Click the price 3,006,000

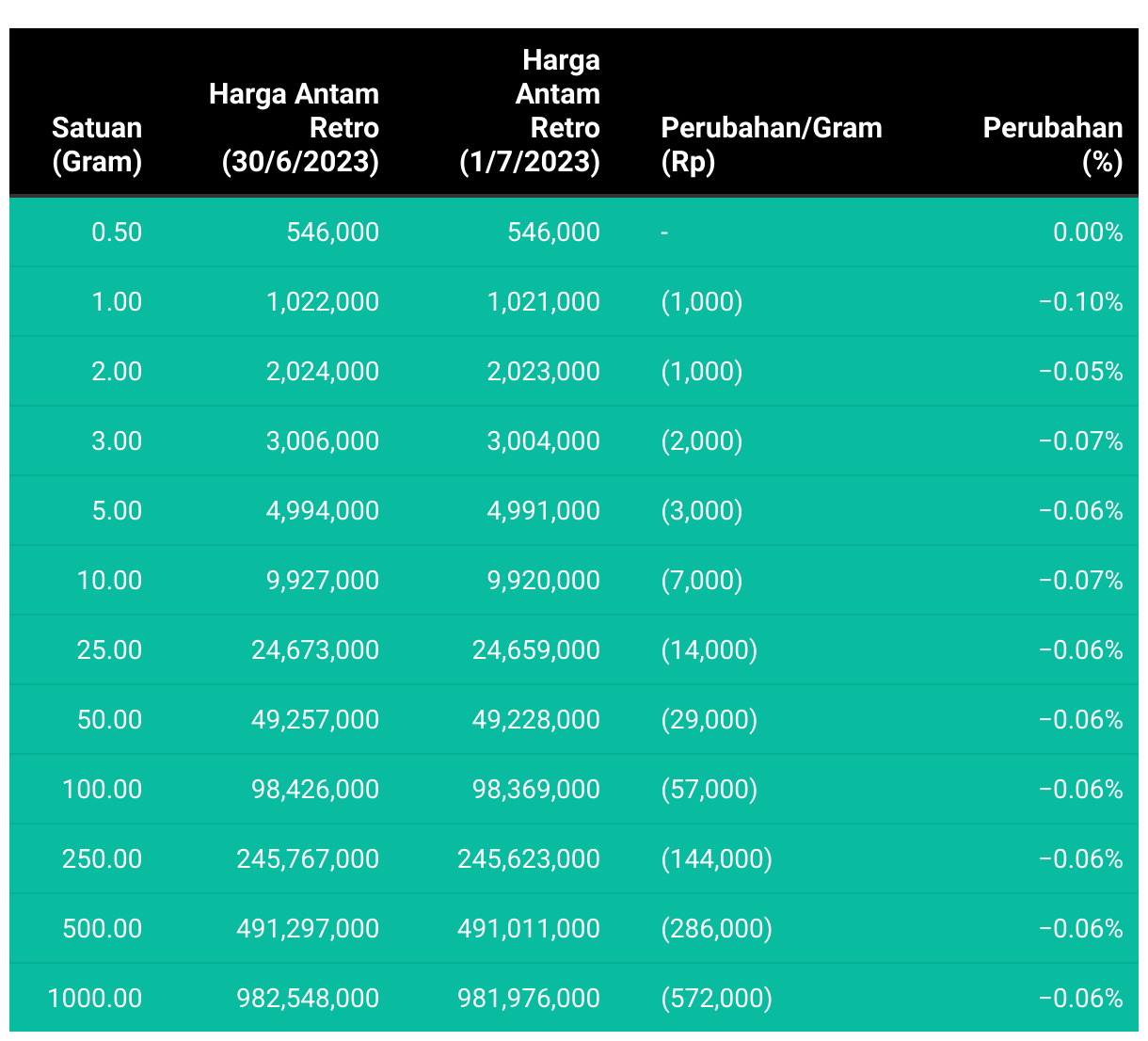[323, 441]
